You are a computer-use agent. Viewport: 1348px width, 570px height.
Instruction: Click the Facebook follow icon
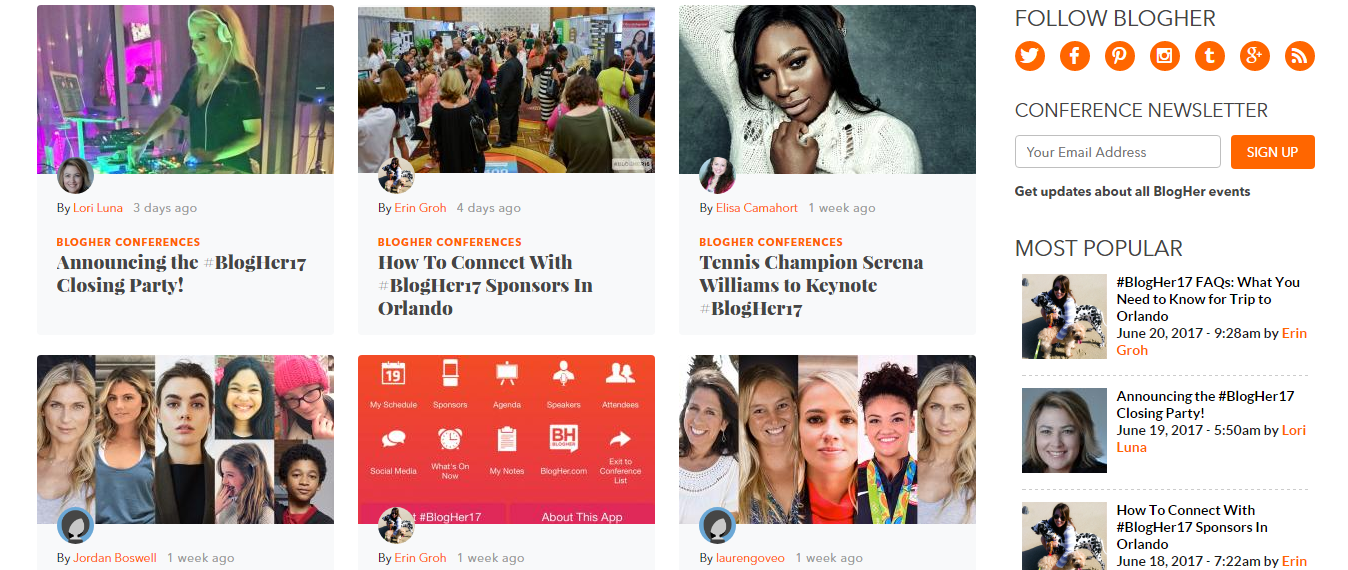(x=1075, y=56)
